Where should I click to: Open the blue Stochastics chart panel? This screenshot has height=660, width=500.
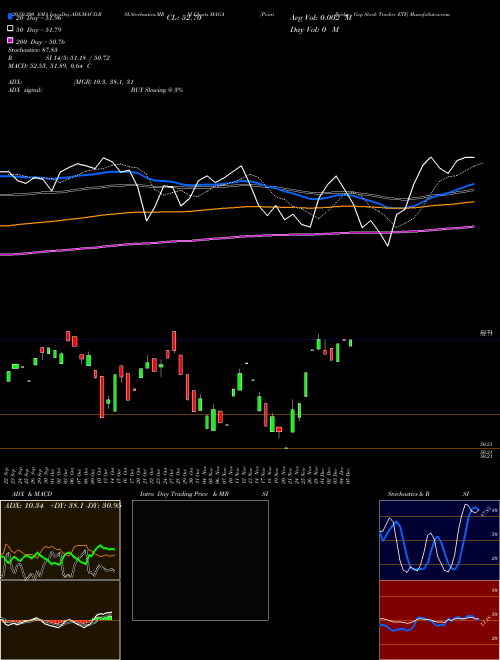[x=439, y=540]
